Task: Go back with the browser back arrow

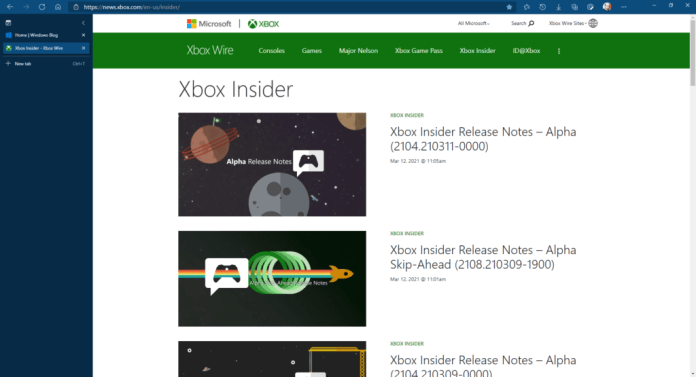Action: (10, 7)
